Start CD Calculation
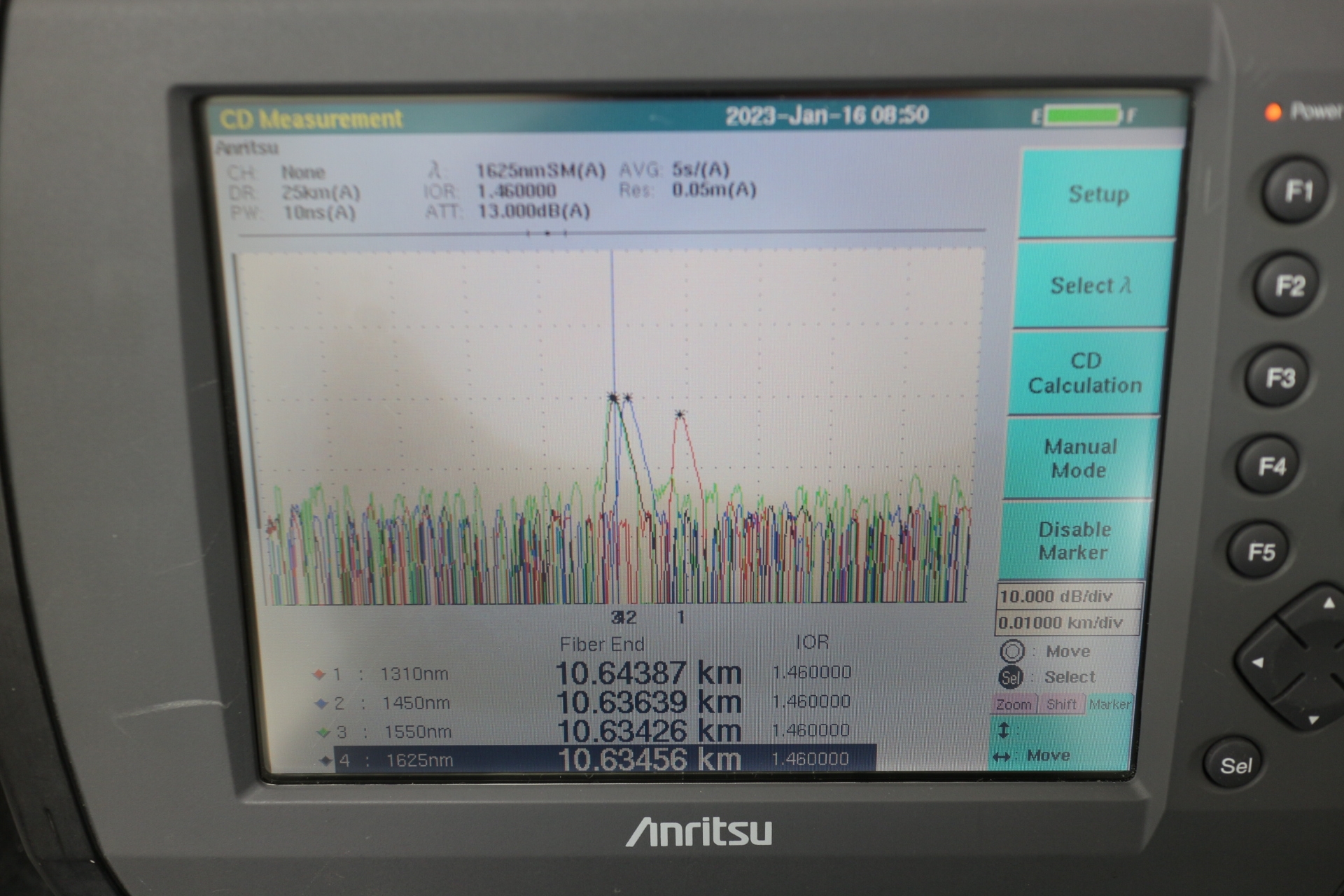This screenshot has height=896, width=1344. (x=1085, y=373)
